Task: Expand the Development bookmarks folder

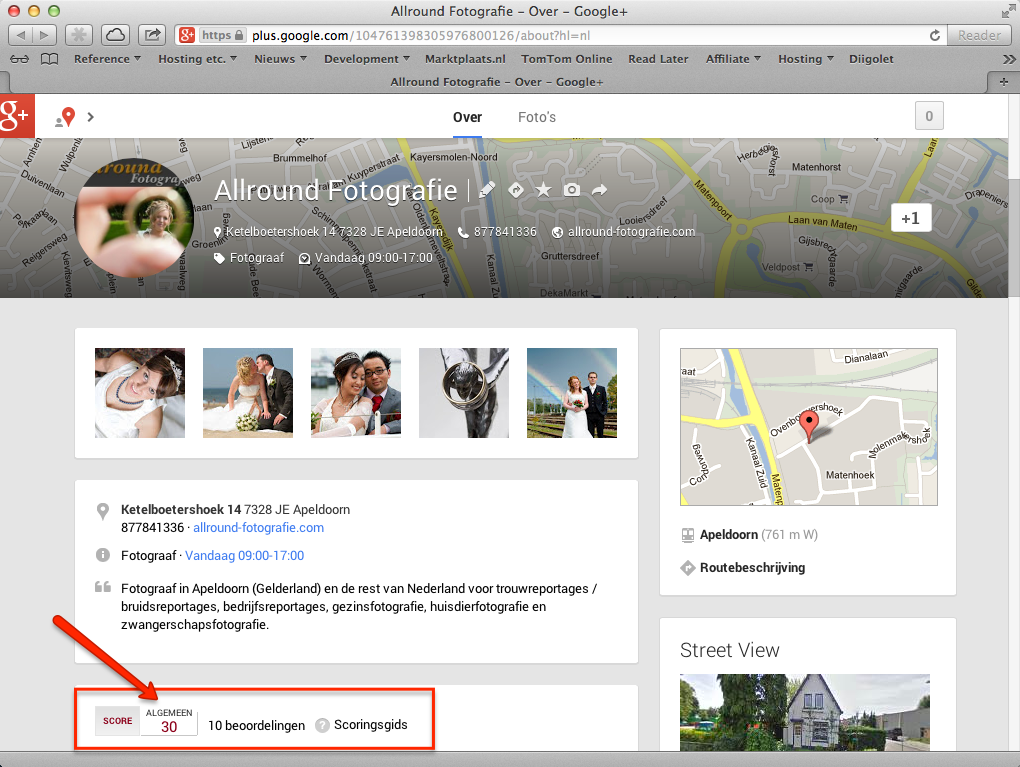Action: point(367,59)
